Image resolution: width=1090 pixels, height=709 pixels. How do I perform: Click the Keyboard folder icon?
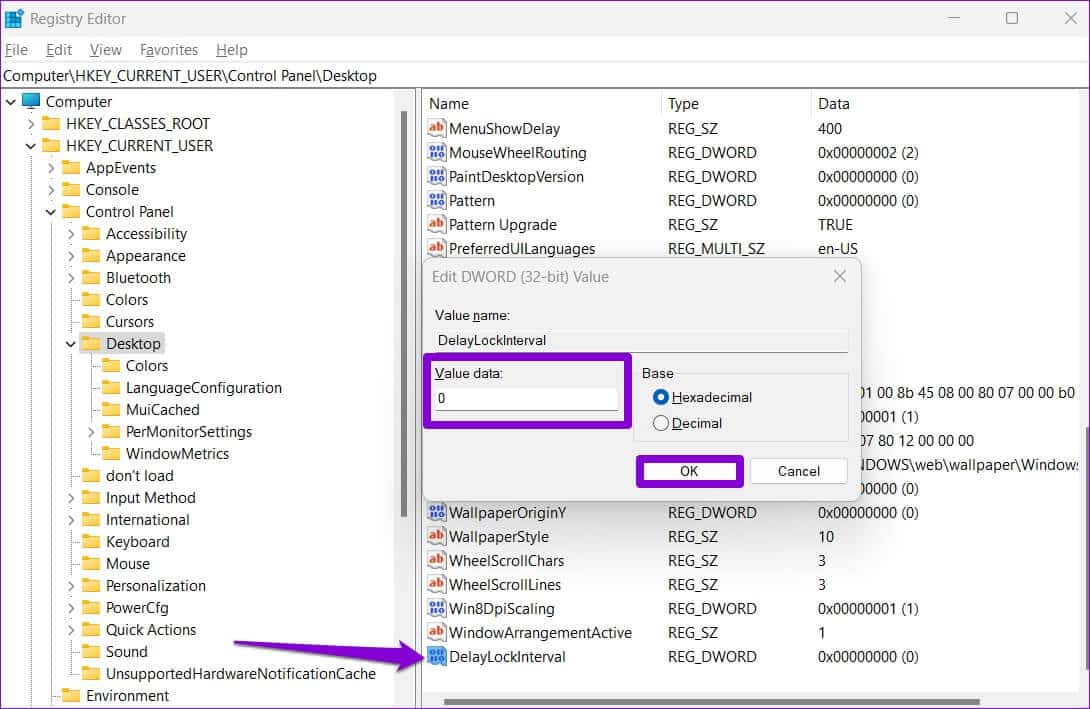pyautogui.click(x=91, y=541)
